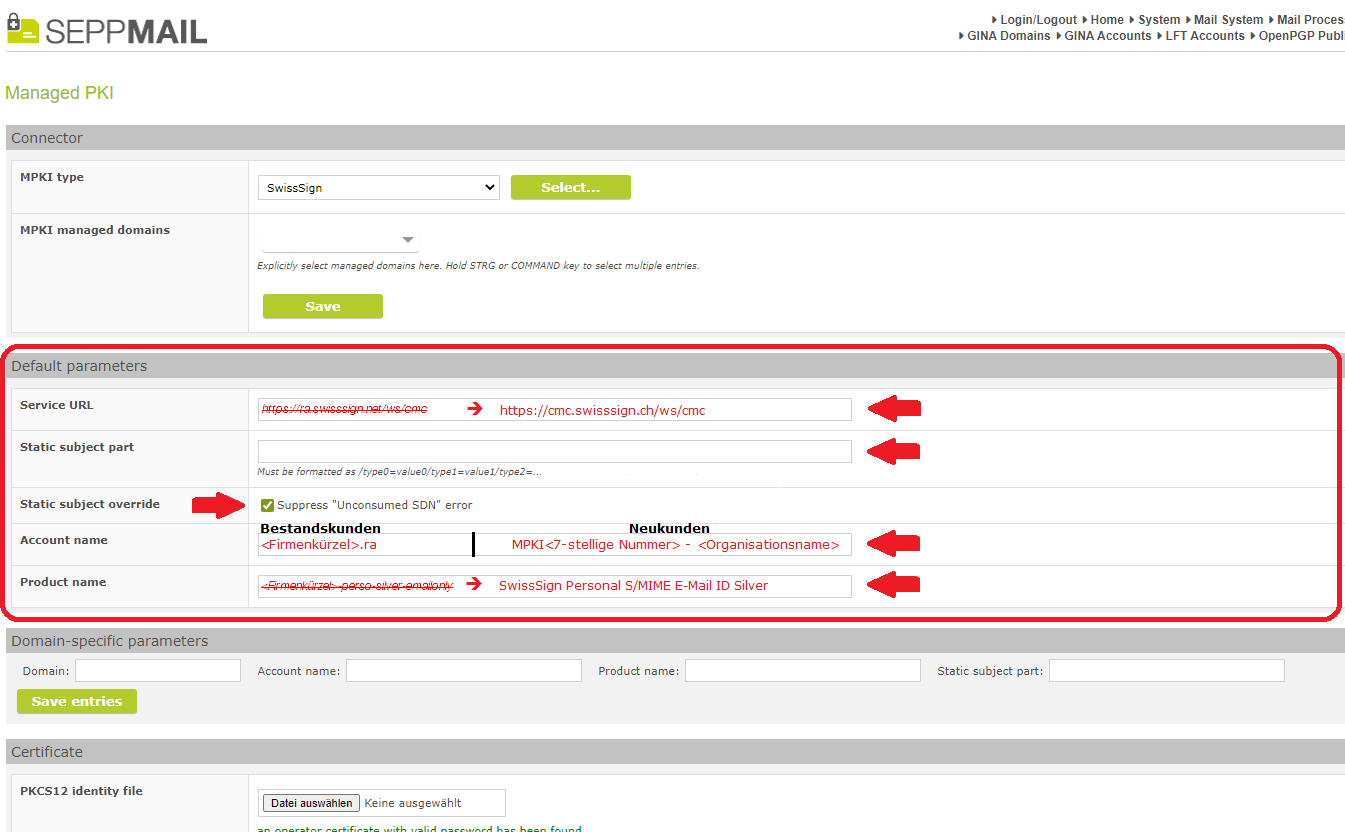Open the Login/Logout menu link
Viewport: 1345px width, 832px height.
tap(1038, 20)
